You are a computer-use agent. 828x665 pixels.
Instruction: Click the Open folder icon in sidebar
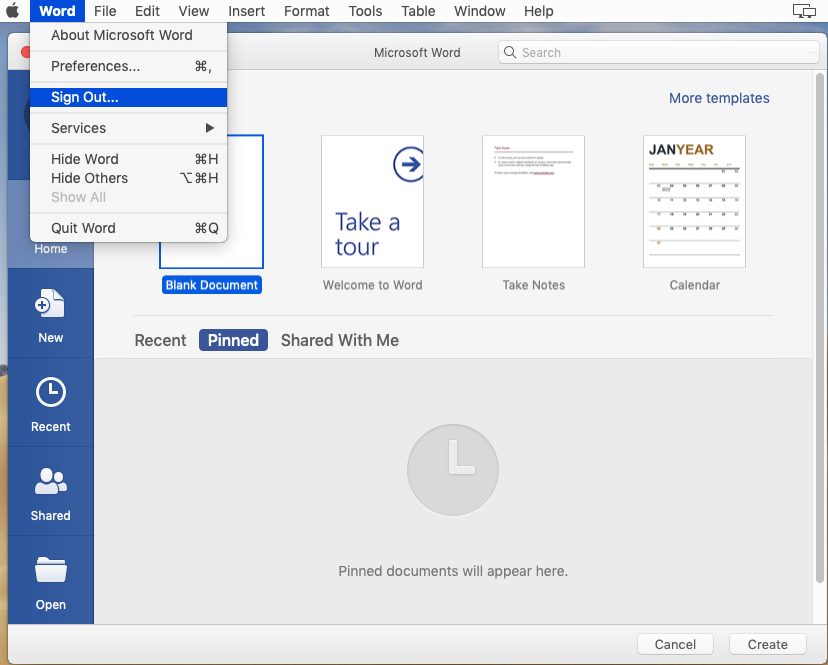pyautogui.click(x=51, y=569)
